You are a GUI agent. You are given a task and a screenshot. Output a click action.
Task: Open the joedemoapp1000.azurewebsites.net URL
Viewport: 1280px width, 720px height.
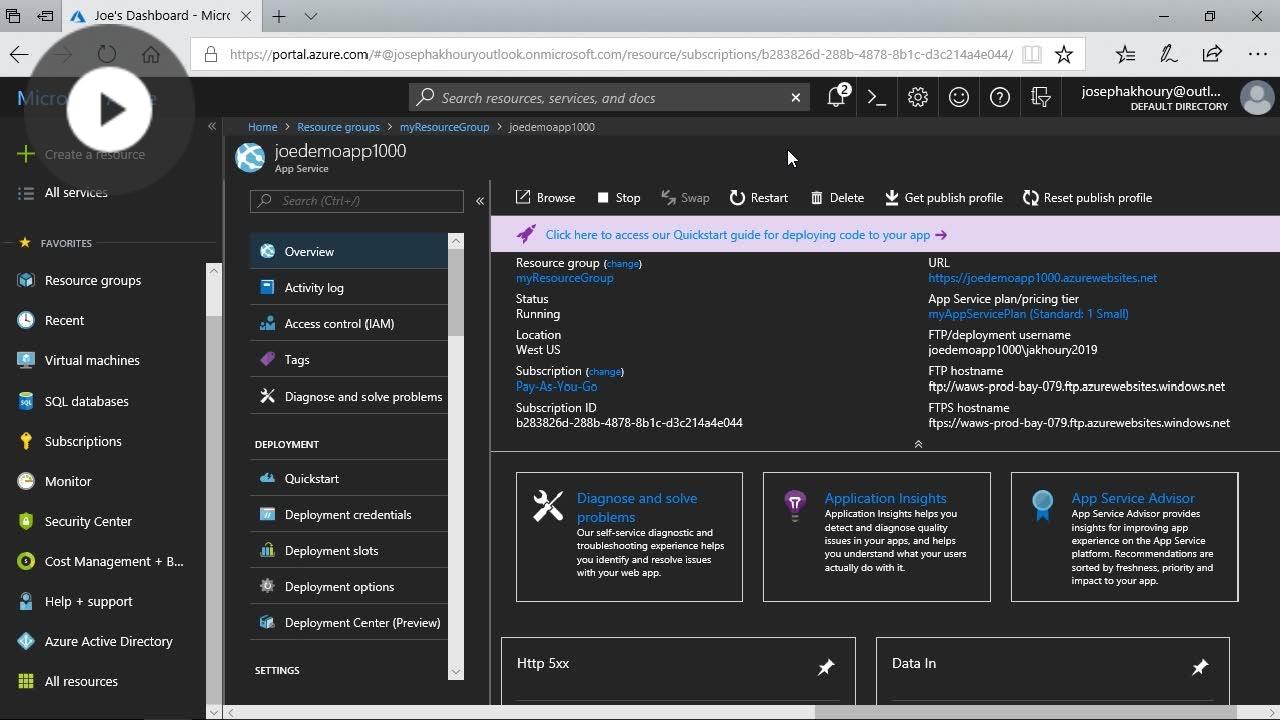point(1042,278)
